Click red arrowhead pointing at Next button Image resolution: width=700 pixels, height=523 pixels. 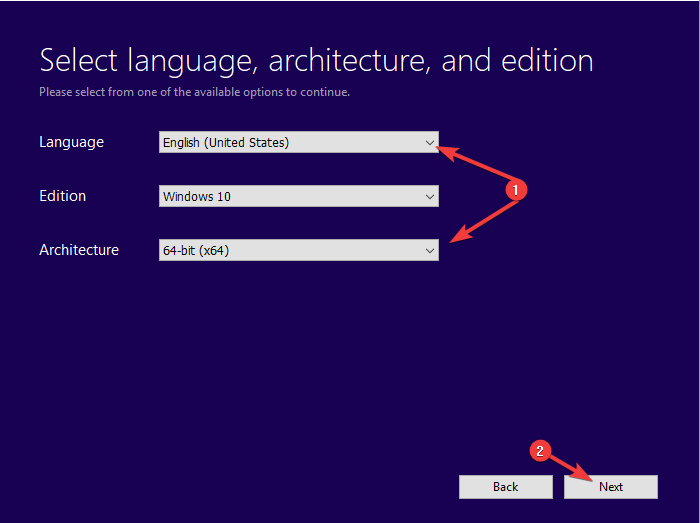(583, 473)
